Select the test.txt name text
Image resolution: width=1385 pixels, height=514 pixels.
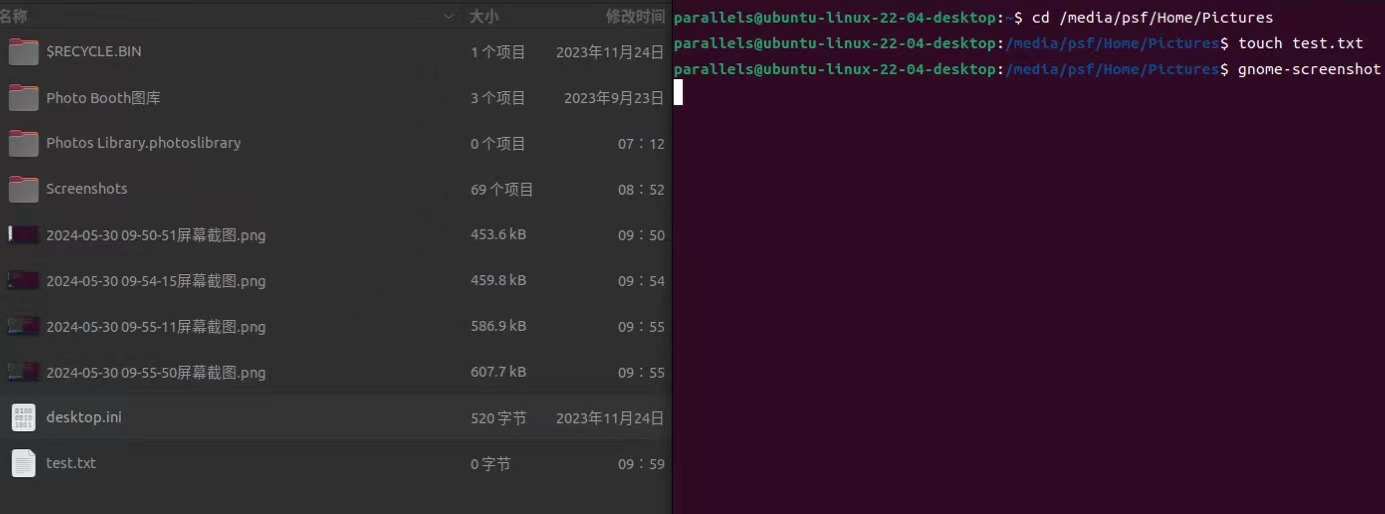pyautogui.click(x=71, y=463)
